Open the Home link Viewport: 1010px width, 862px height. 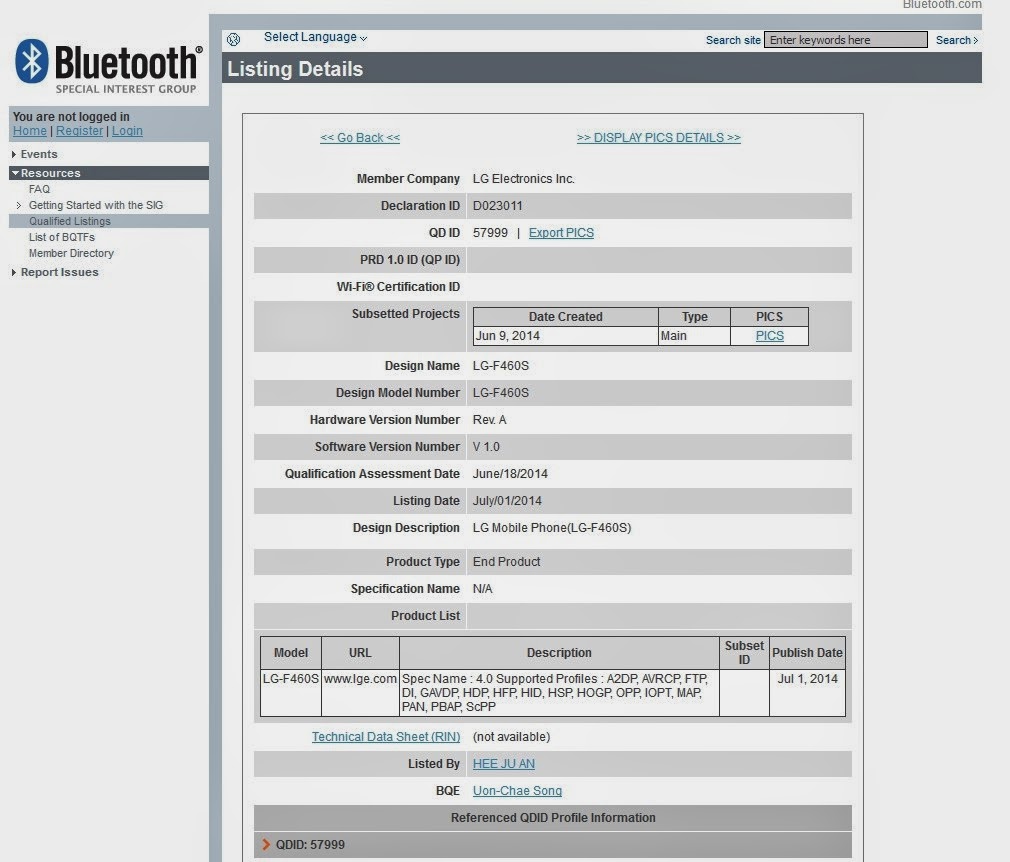point(30,131)
